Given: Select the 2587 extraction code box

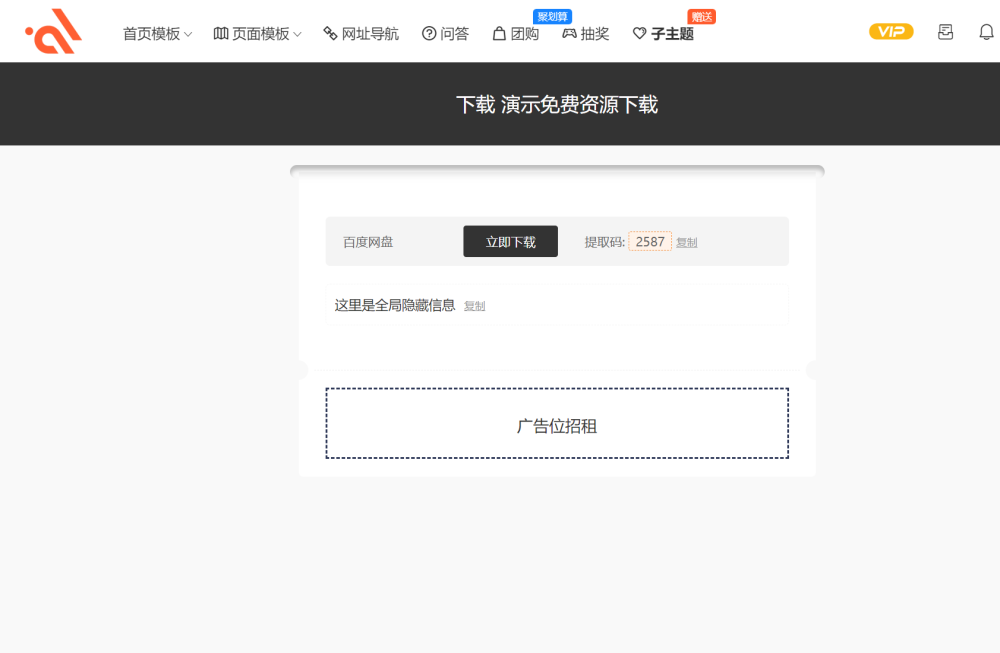Looking at the screenshot, I should point(650,242).
